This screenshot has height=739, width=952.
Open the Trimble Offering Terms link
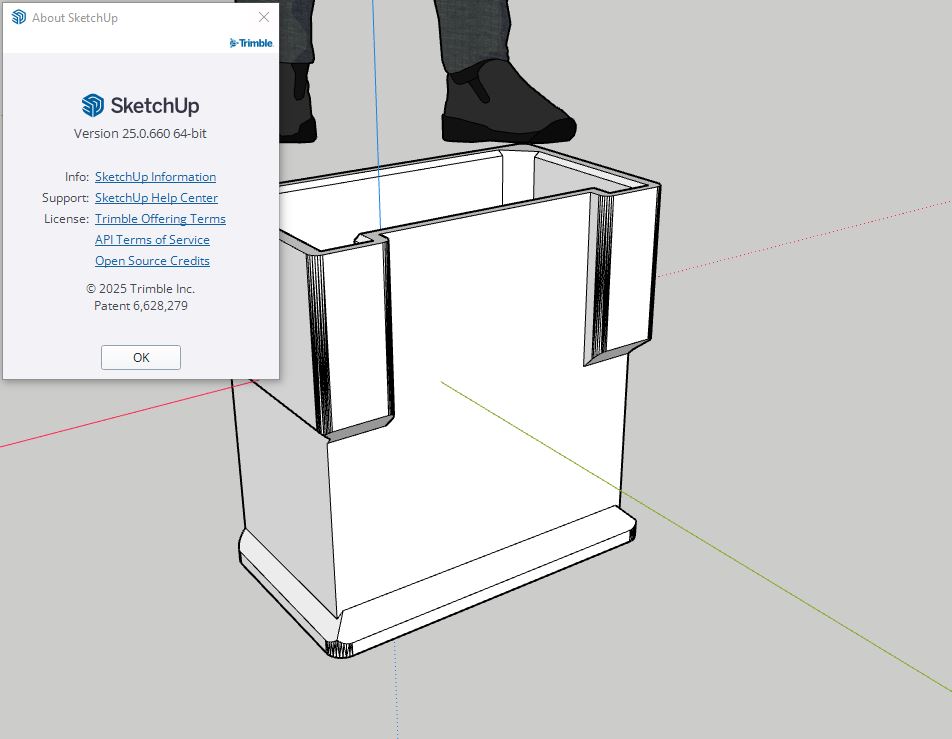(160, 219)
